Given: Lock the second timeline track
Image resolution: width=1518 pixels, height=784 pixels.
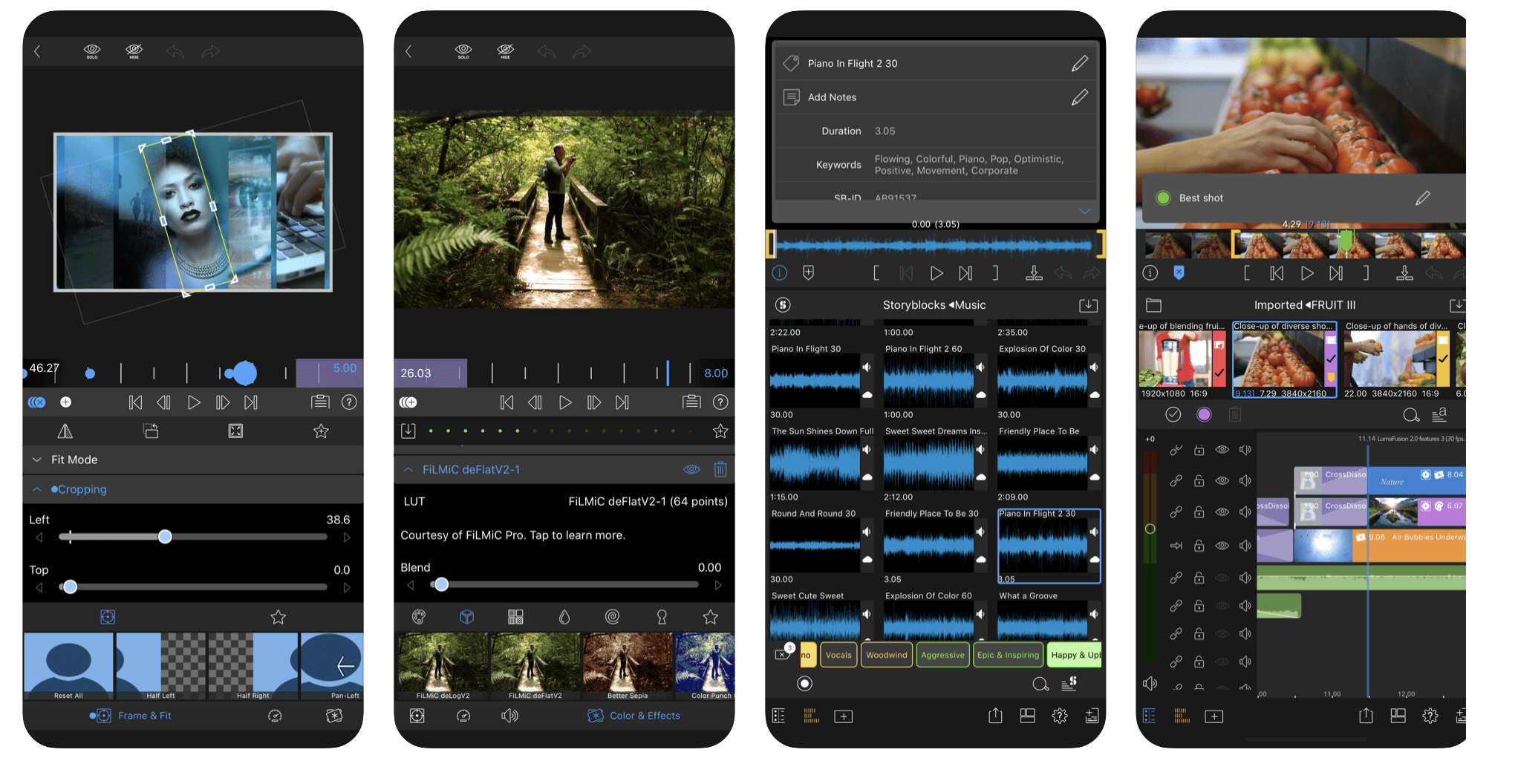Looking at the screenshot, I should (1199, 480).
